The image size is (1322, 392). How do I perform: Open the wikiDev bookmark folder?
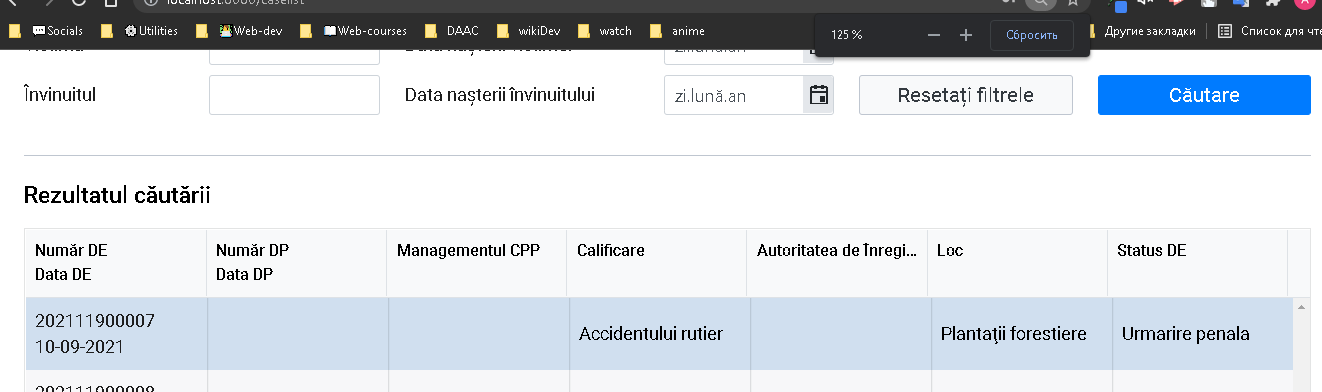pos(531,31)
